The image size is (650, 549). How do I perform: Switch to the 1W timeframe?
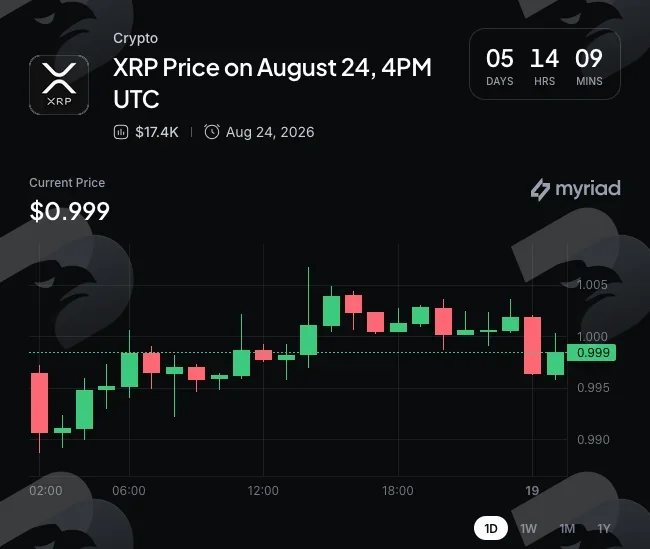[528, 529]
